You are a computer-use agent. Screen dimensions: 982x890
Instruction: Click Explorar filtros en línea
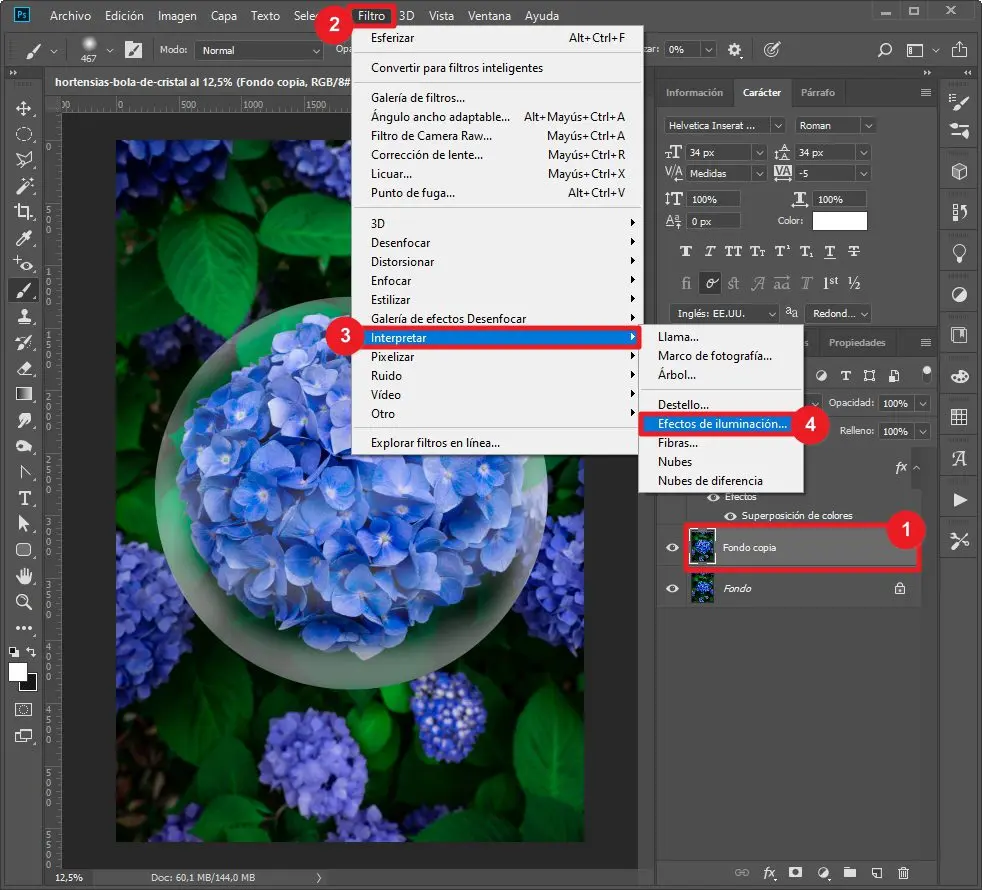[435, 443]
